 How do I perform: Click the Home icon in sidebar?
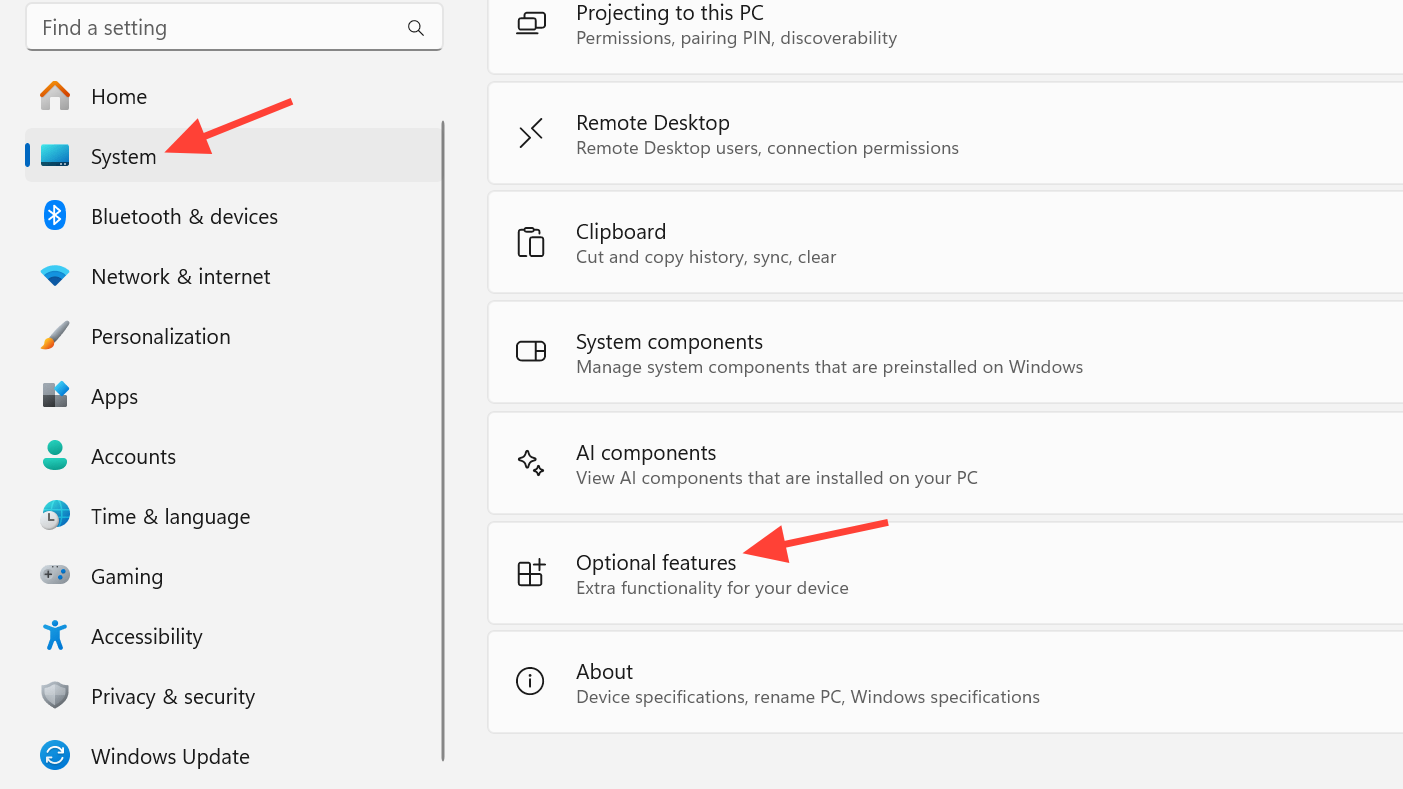55,96
